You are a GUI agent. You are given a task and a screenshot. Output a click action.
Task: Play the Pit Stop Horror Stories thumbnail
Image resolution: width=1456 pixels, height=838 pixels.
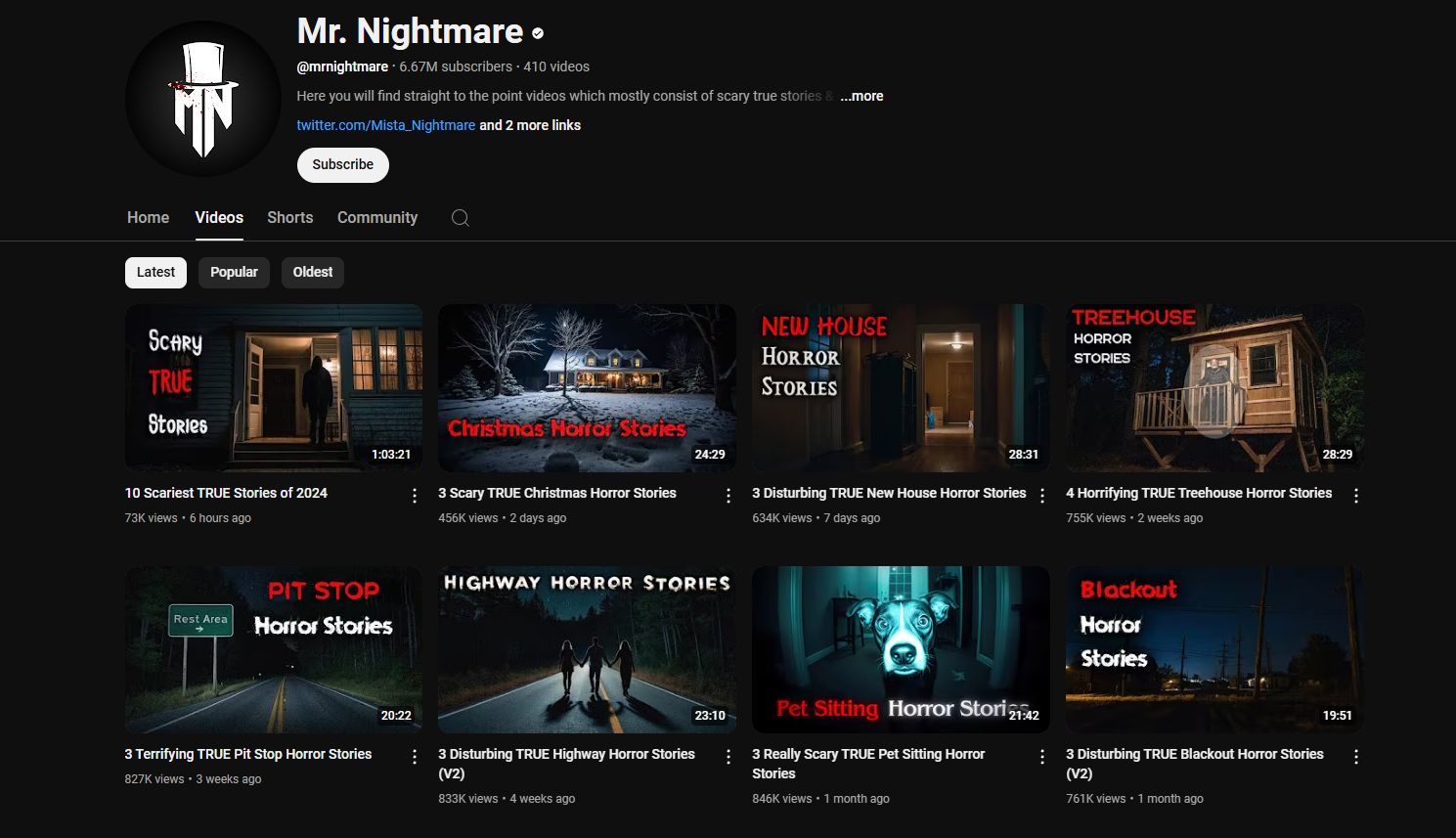(x=274, y=649)
